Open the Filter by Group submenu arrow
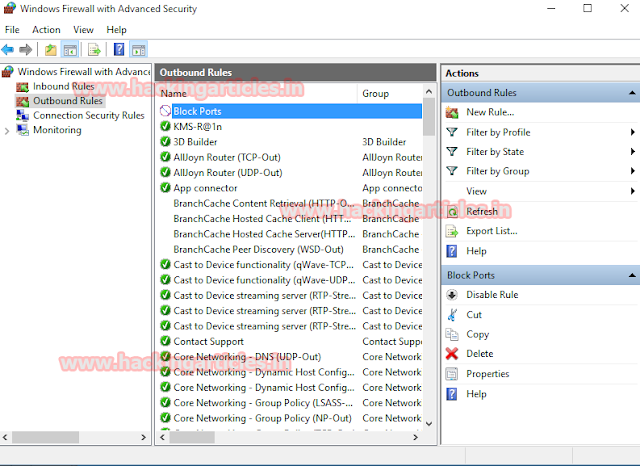This screenshot has width=640, height=466. (x=632, y=171)
